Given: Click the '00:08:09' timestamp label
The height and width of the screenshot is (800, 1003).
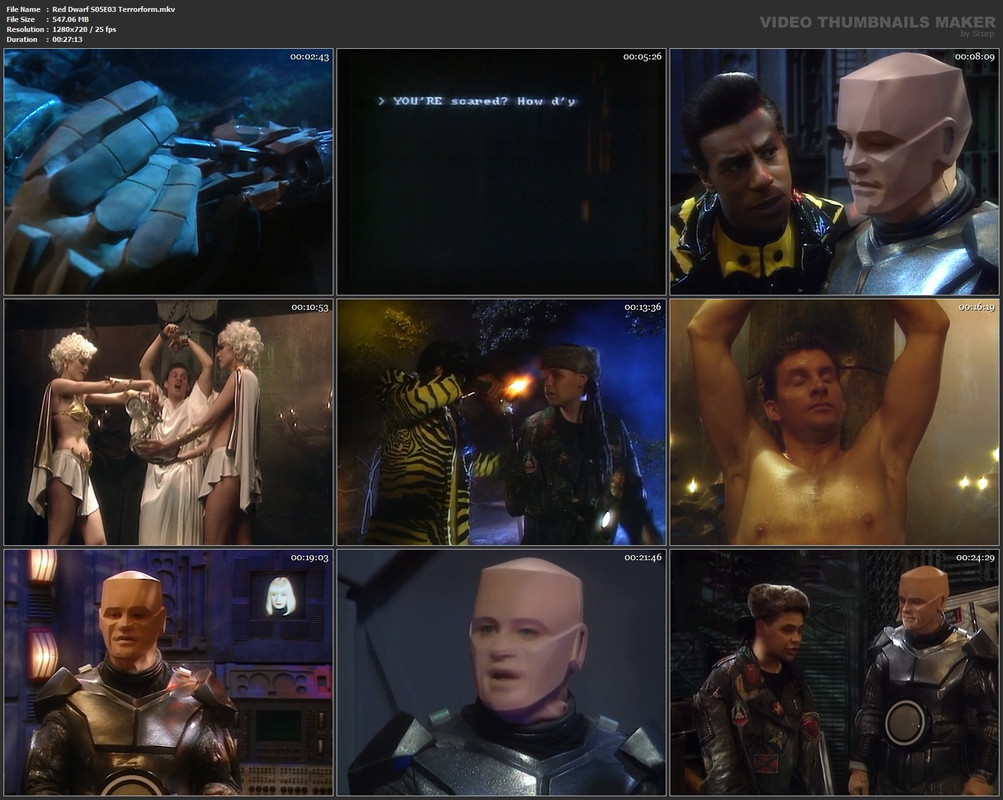Looking at the screenshot, I should (975, 57).
